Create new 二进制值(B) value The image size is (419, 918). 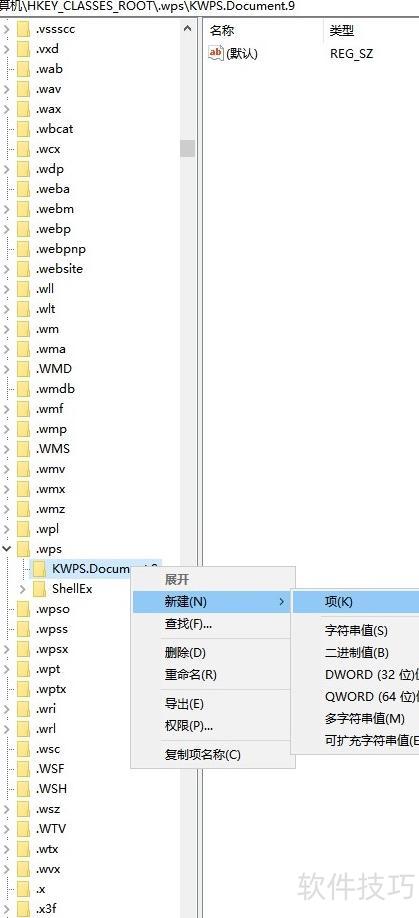(355, 652)
